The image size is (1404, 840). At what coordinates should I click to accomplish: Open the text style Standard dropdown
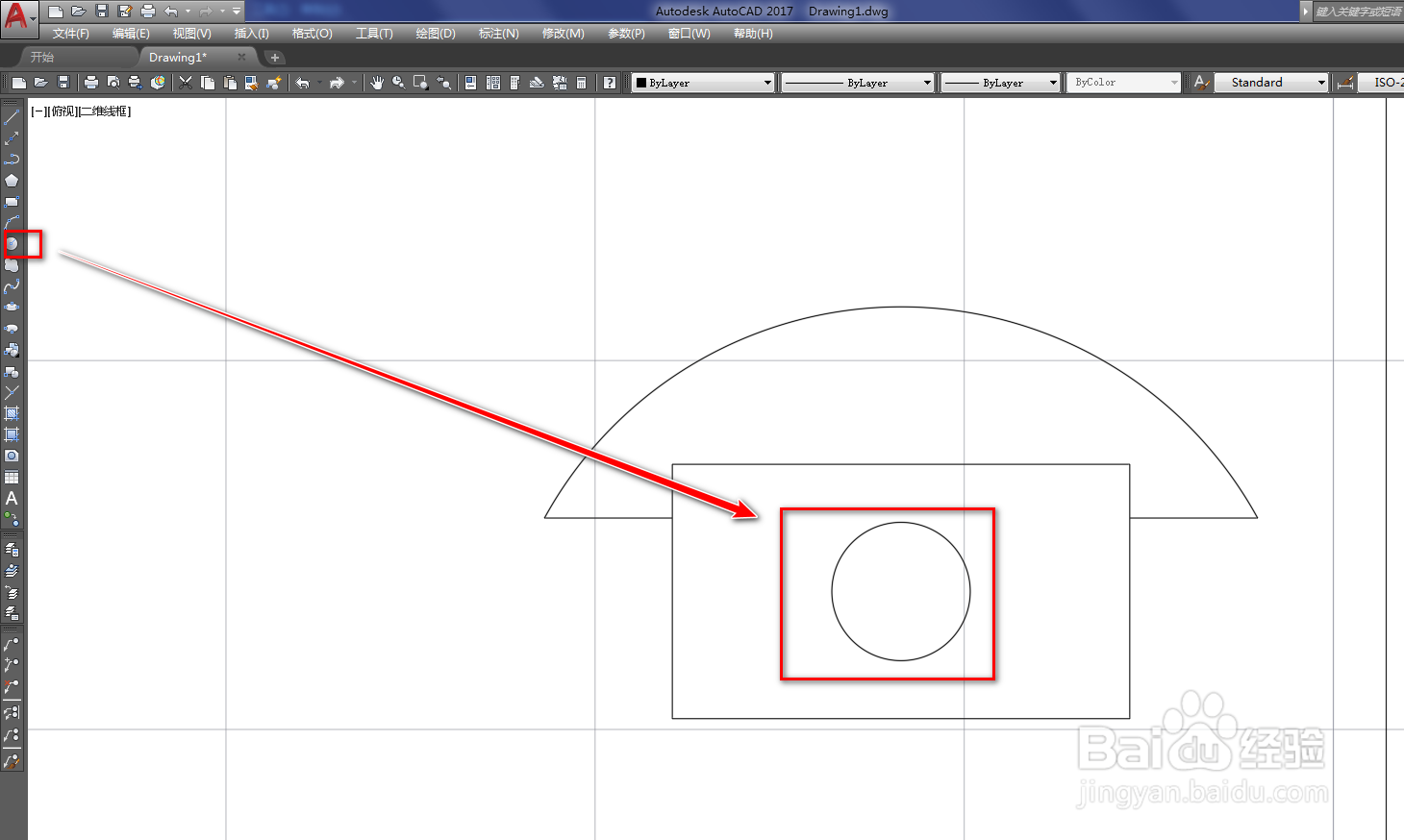click(1271, 83)
